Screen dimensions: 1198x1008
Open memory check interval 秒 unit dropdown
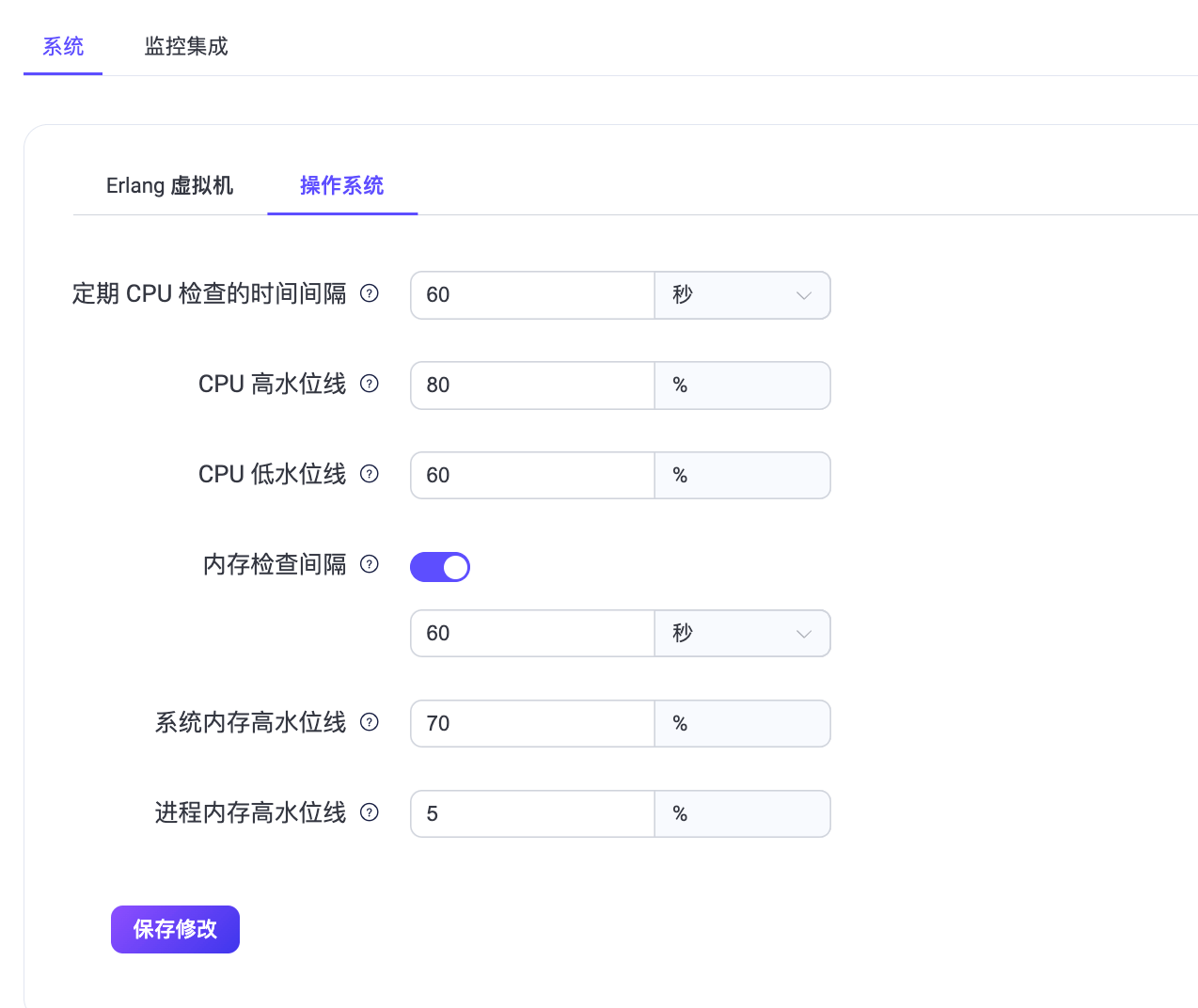[742, 634]
